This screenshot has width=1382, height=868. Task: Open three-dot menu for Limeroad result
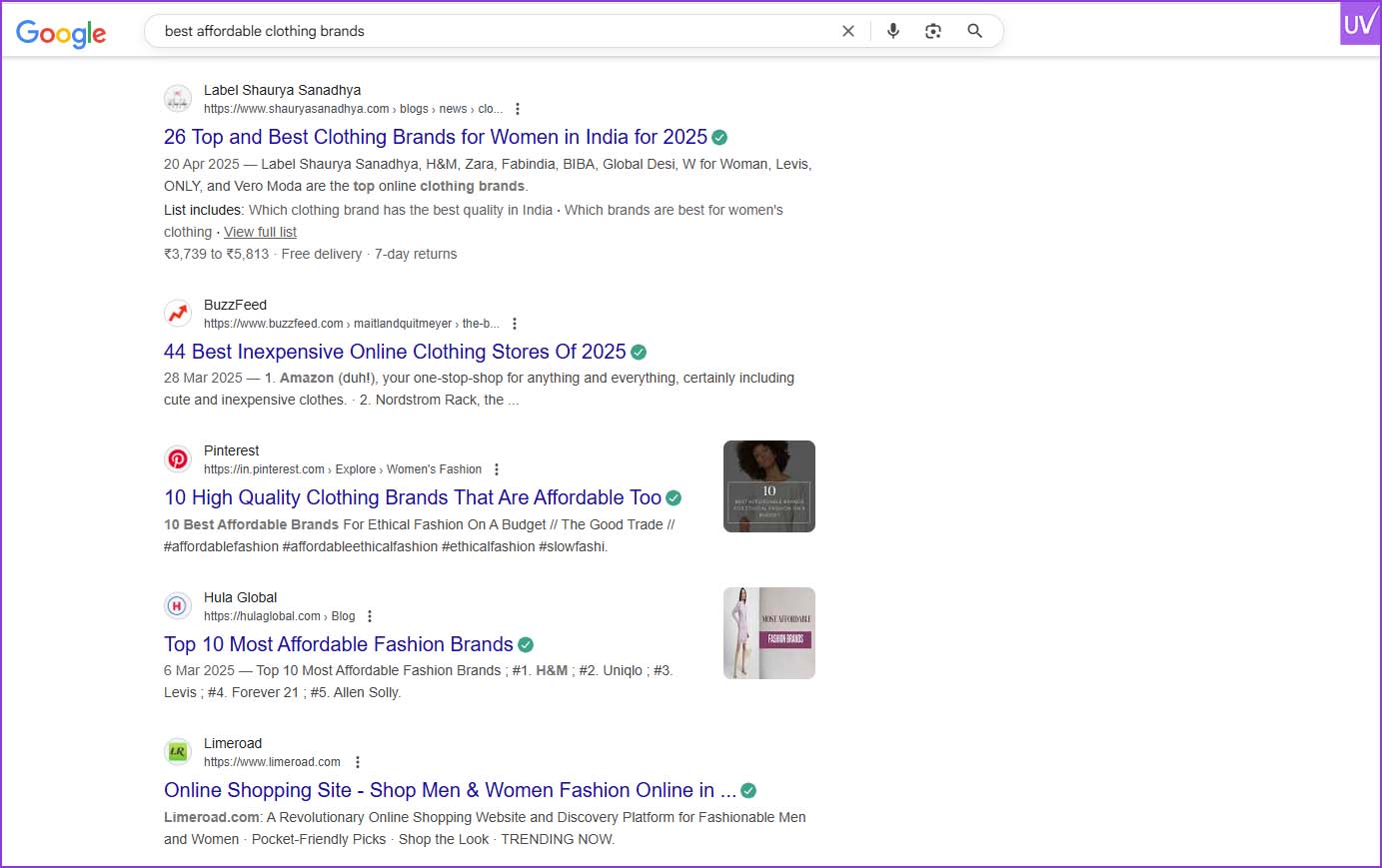click(x=357, y=762)
